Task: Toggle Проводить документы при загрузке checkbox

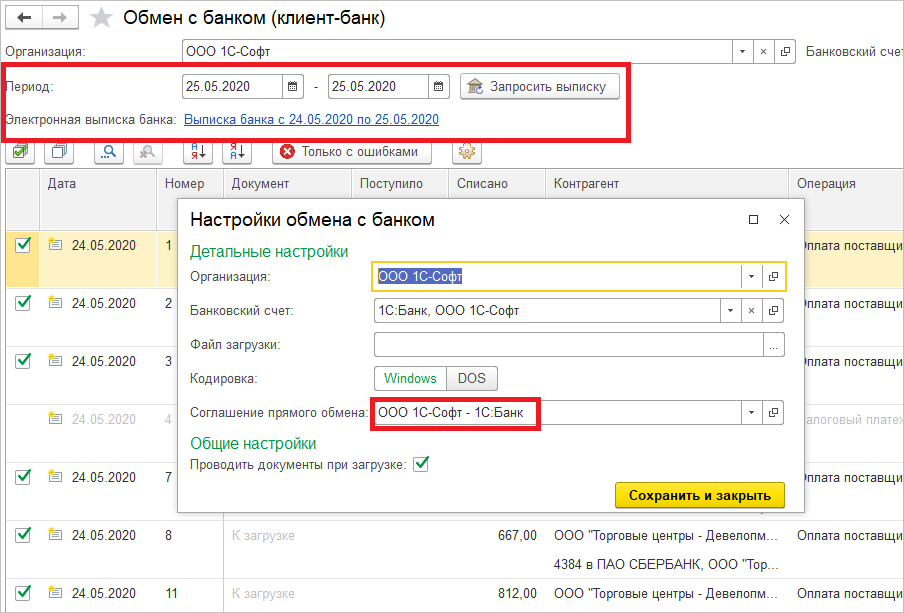Action: pyautogui.click(x=421, y=464)
